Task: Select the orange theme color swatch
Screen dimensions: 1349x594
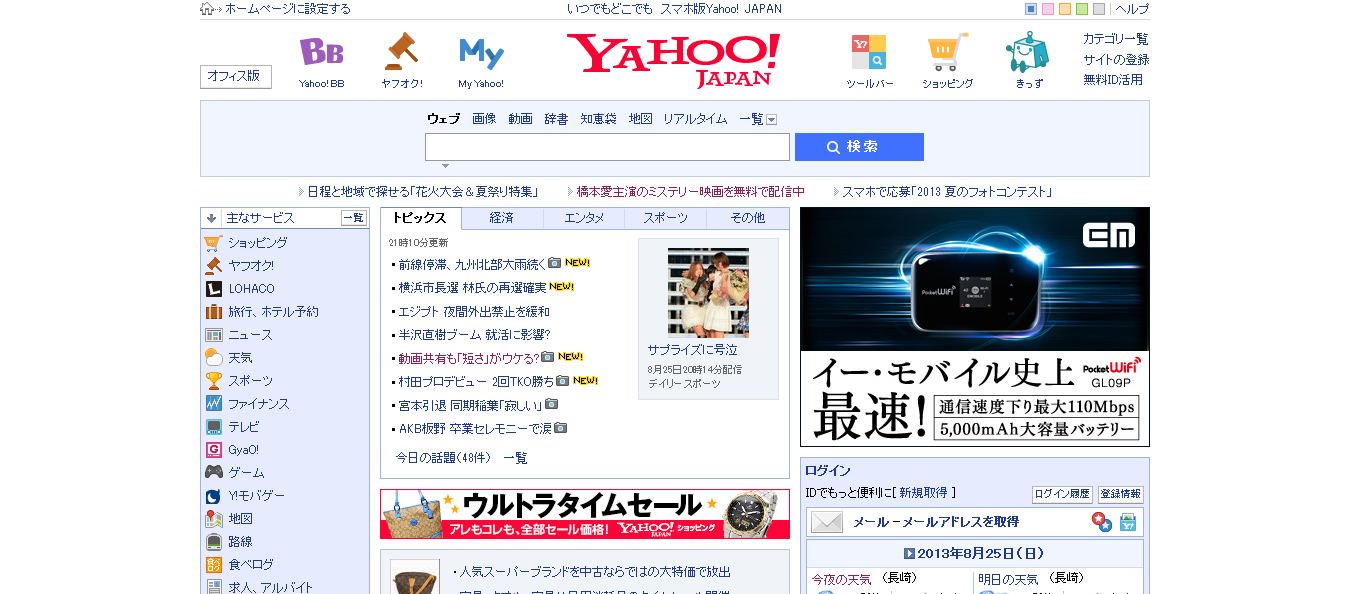Action: click(x=1065, y=9)
